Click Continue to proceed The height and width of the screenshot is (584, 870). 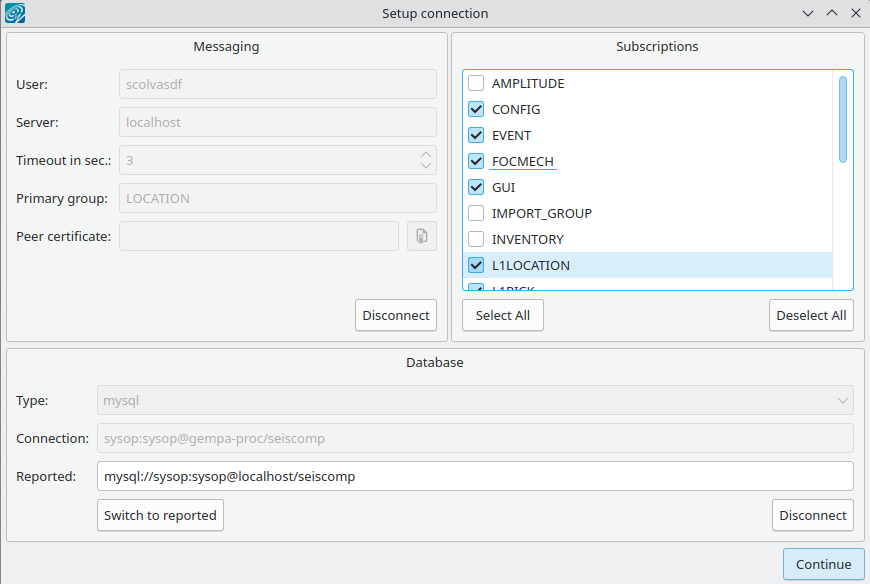tap(823, 564)
